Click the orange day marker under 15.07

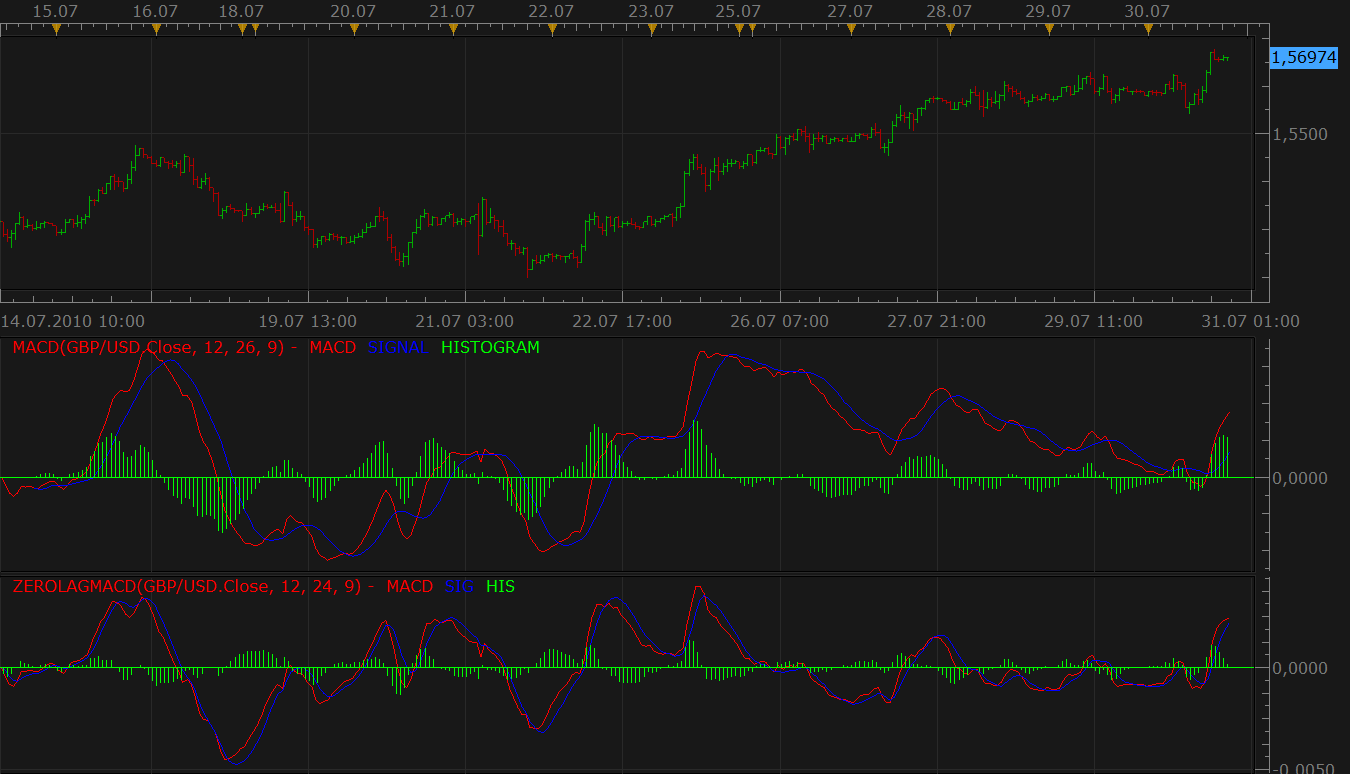[56, 29]
